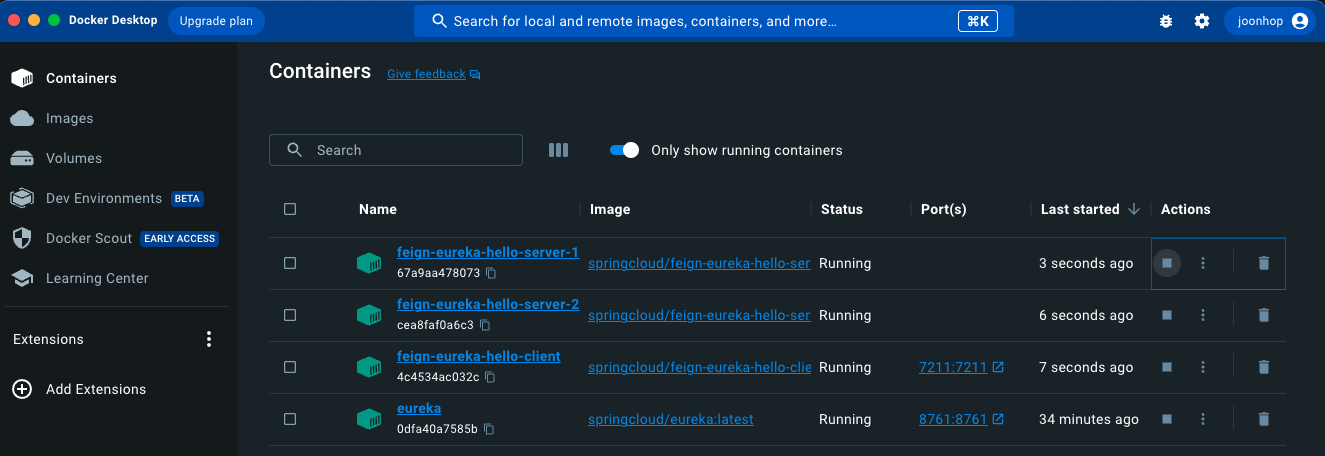Open port 7211:7211 external link icon
Image resolution: width=1325 pixels, height=456 pixels.
pyautogui.click(x=998, y=367)
